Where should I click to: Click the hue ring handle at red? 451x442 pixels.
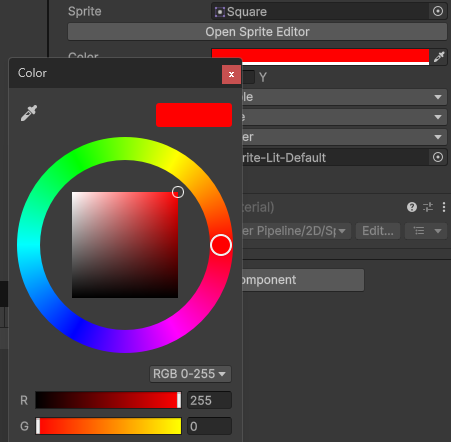(x=221, y=245)
